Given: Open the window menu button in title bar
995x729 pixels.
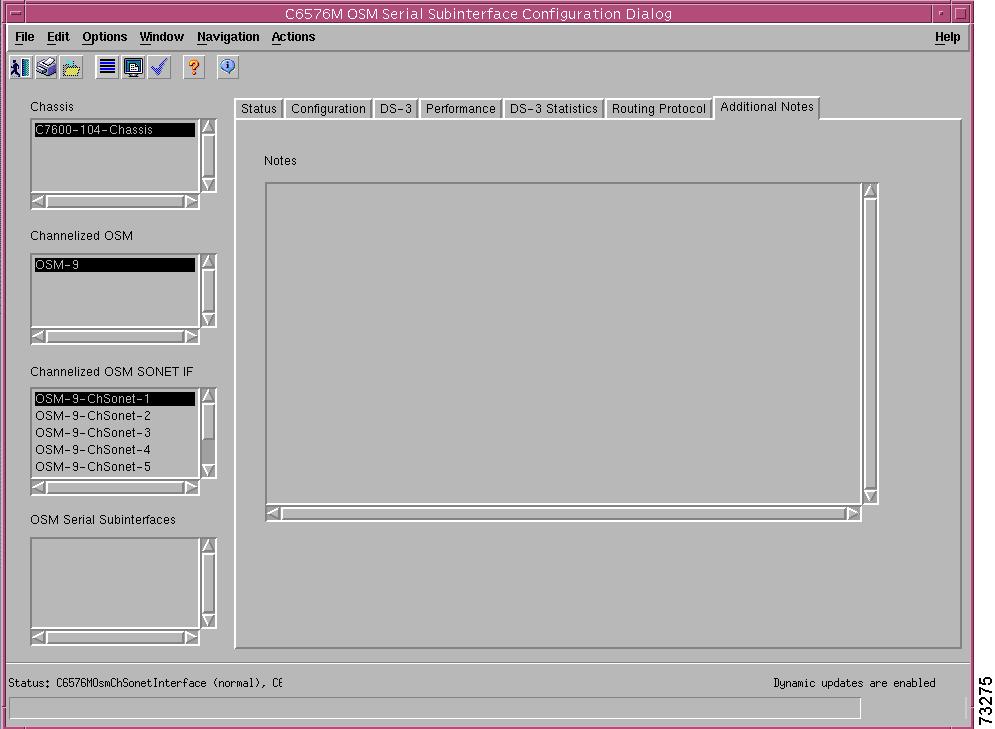Looking at the screenshot, I should pos(16,13).
